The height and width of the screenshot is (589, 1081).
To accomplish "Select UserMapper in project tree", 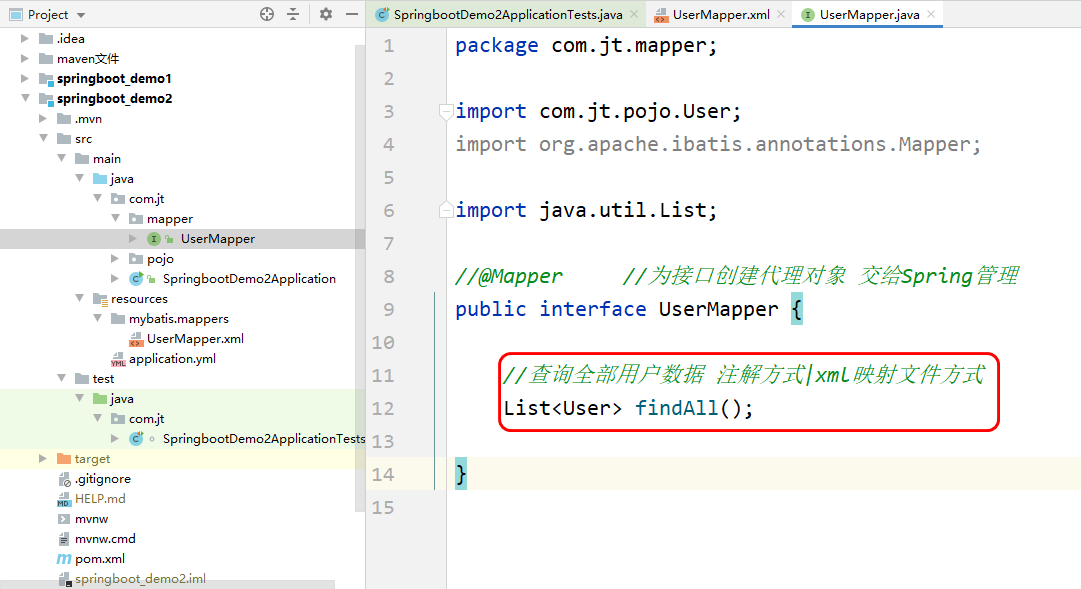I will point(218,239).
